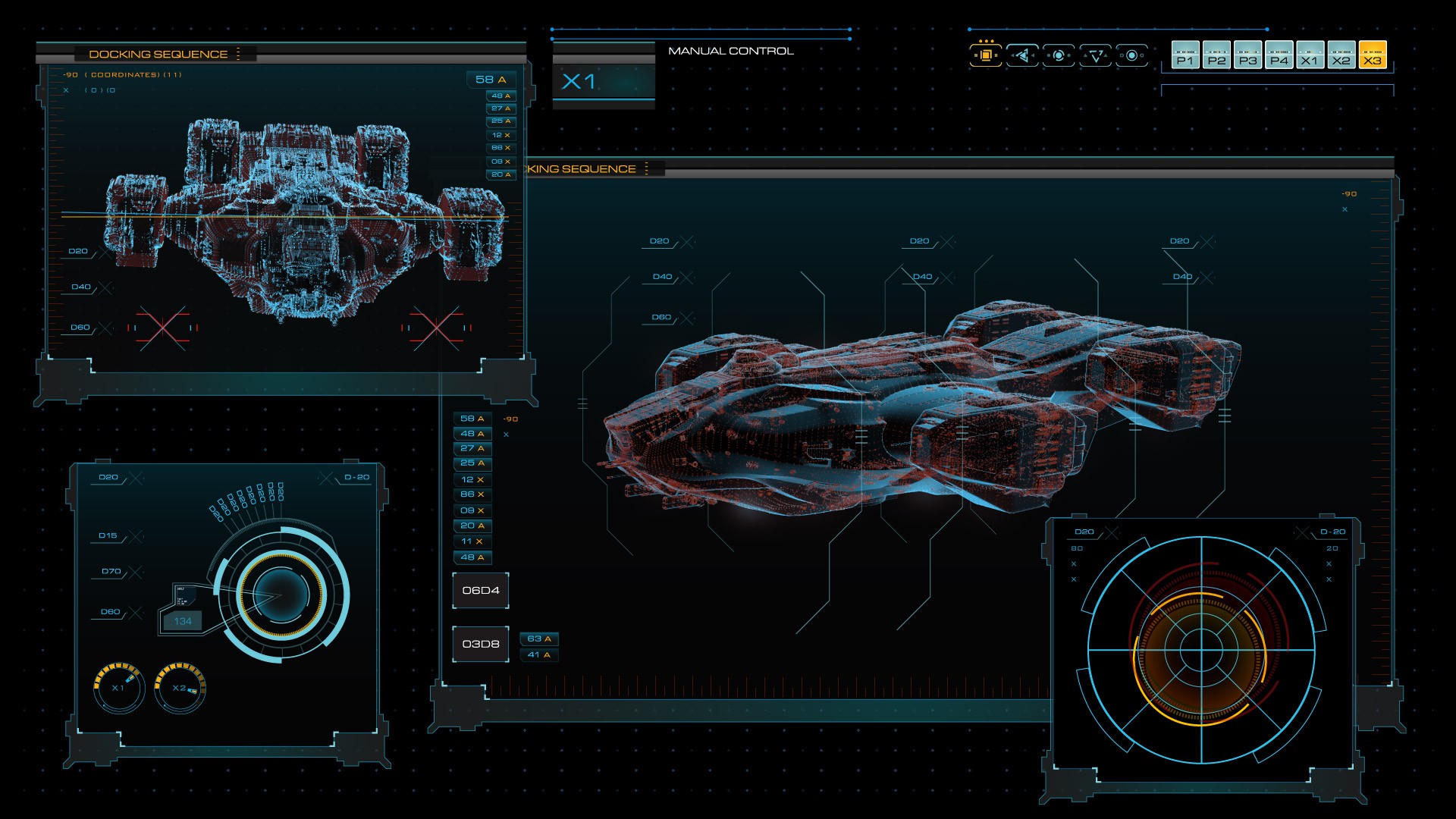
Task: Click the D15 marker in lower-left panel
Action: coord(108,535)
